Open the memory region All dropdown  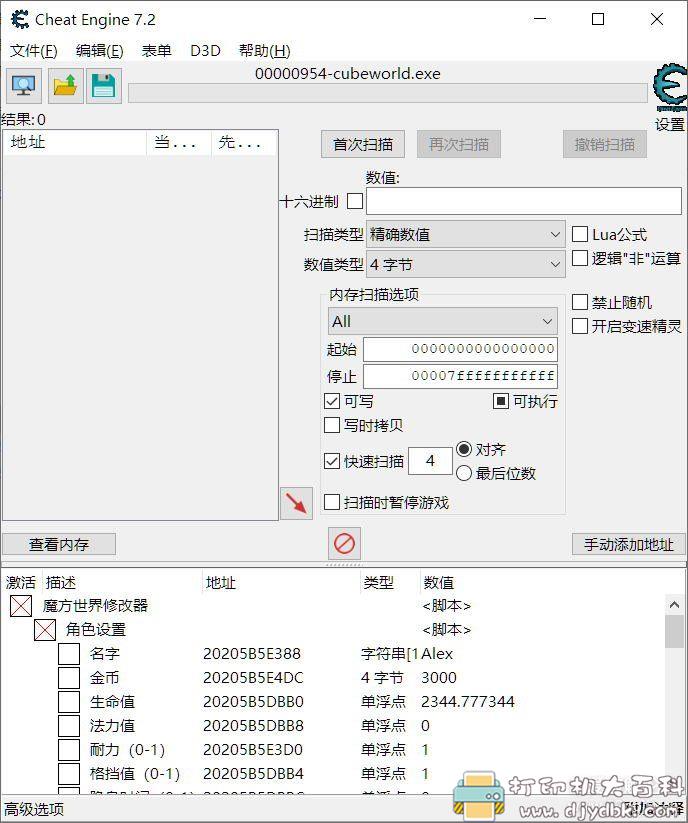(442, 321)
